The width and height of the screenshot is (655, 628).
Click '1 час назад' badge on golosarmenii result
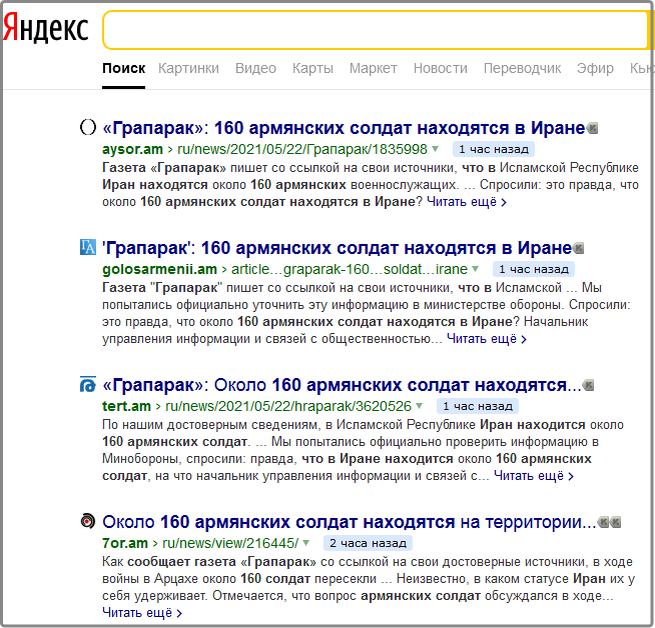[x=534, y=270]
